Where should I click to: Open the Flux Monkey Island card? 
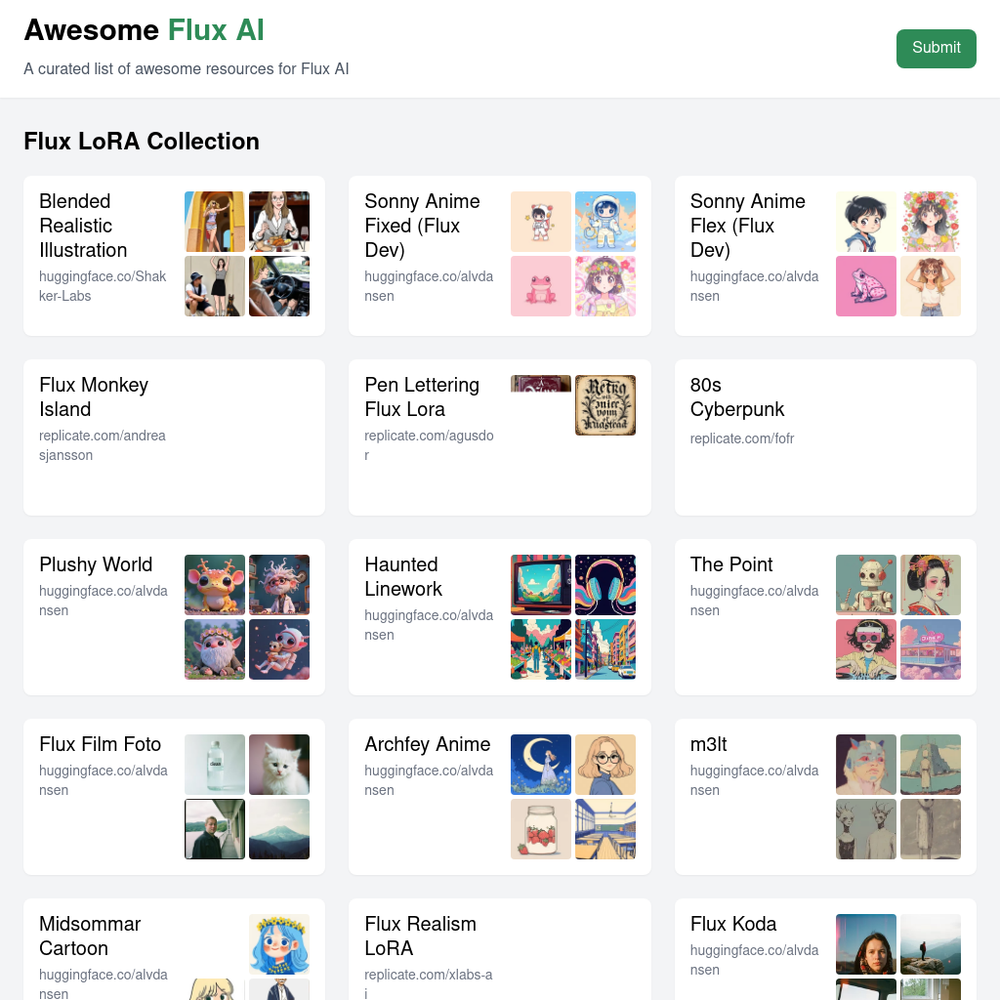[174, 438]
